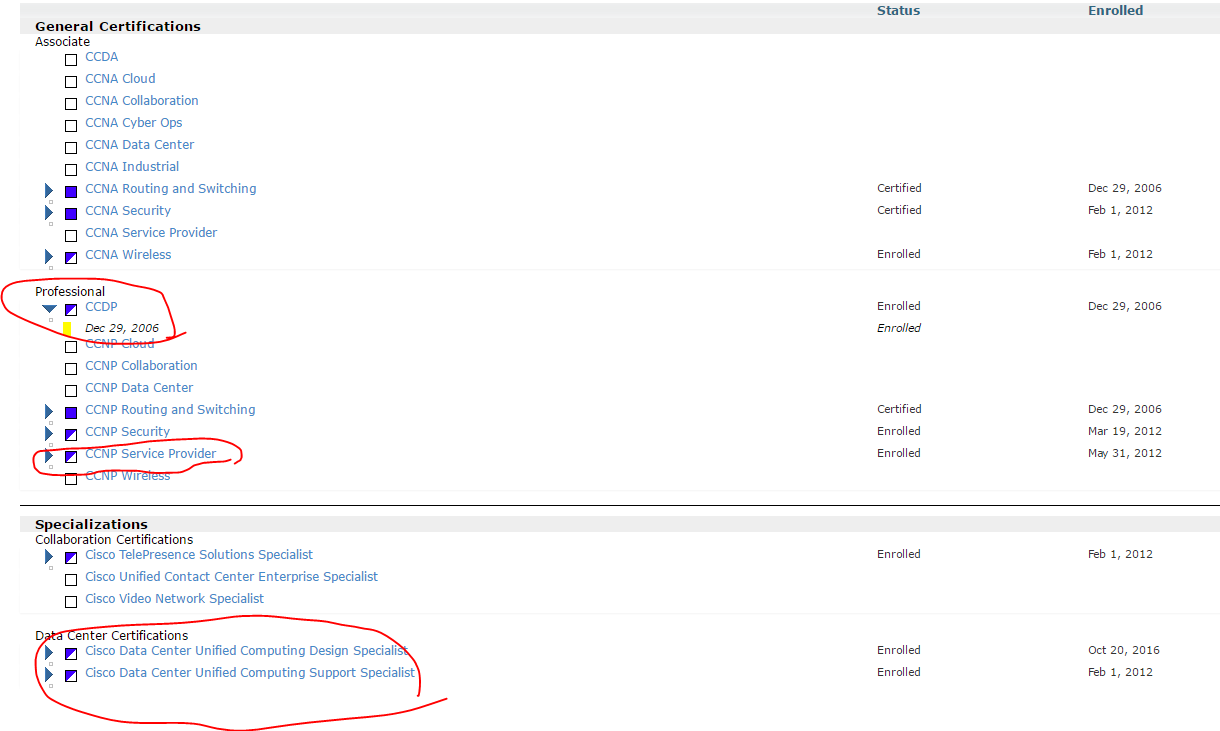Collapse the CCDP row
Viewport: 1220px width, 731px height.
49,309
